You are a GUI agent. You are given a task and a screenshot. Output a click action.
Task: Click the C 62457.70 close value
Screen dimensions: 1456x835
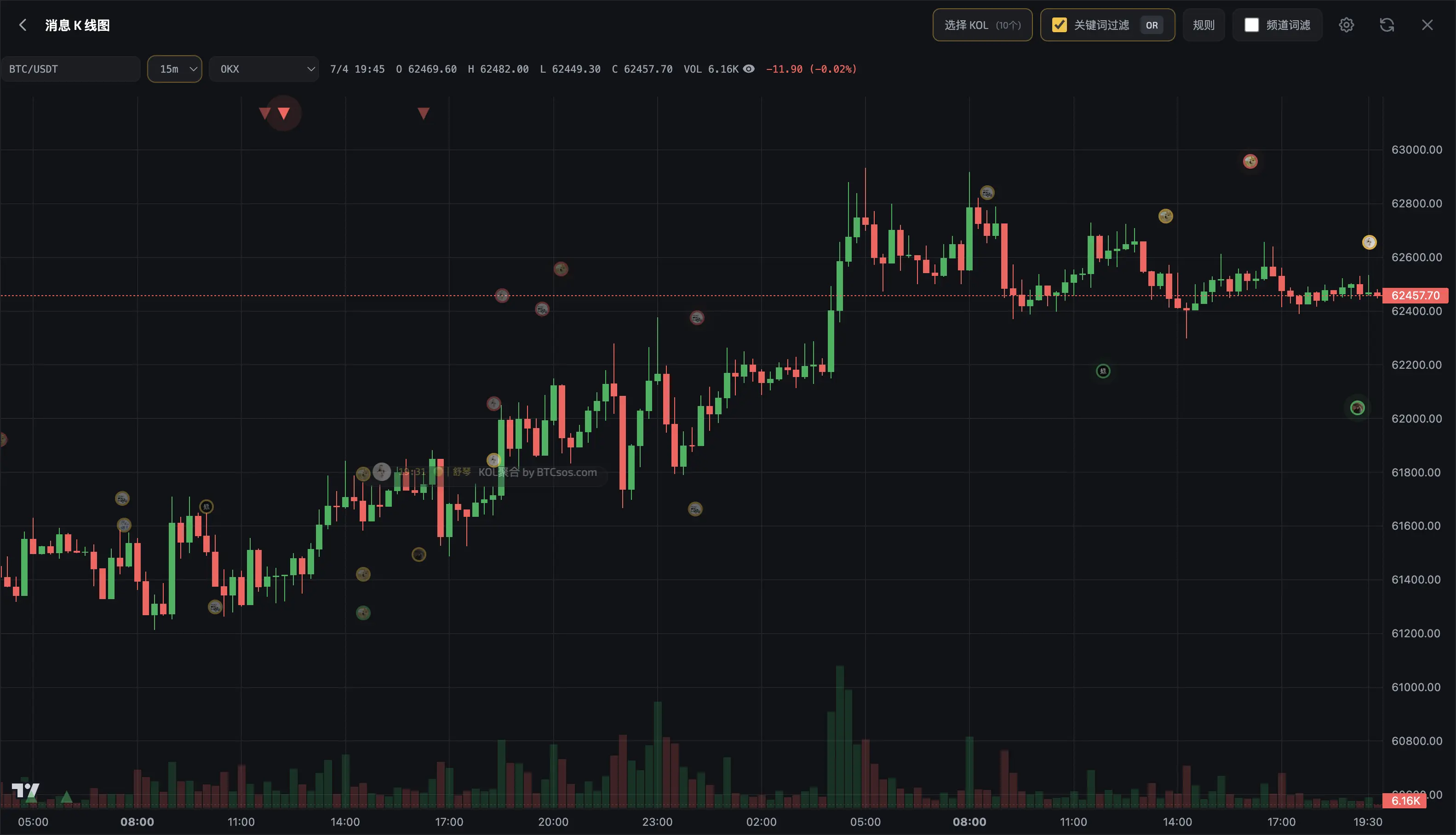pyautogui.click(x=642, y=69)
